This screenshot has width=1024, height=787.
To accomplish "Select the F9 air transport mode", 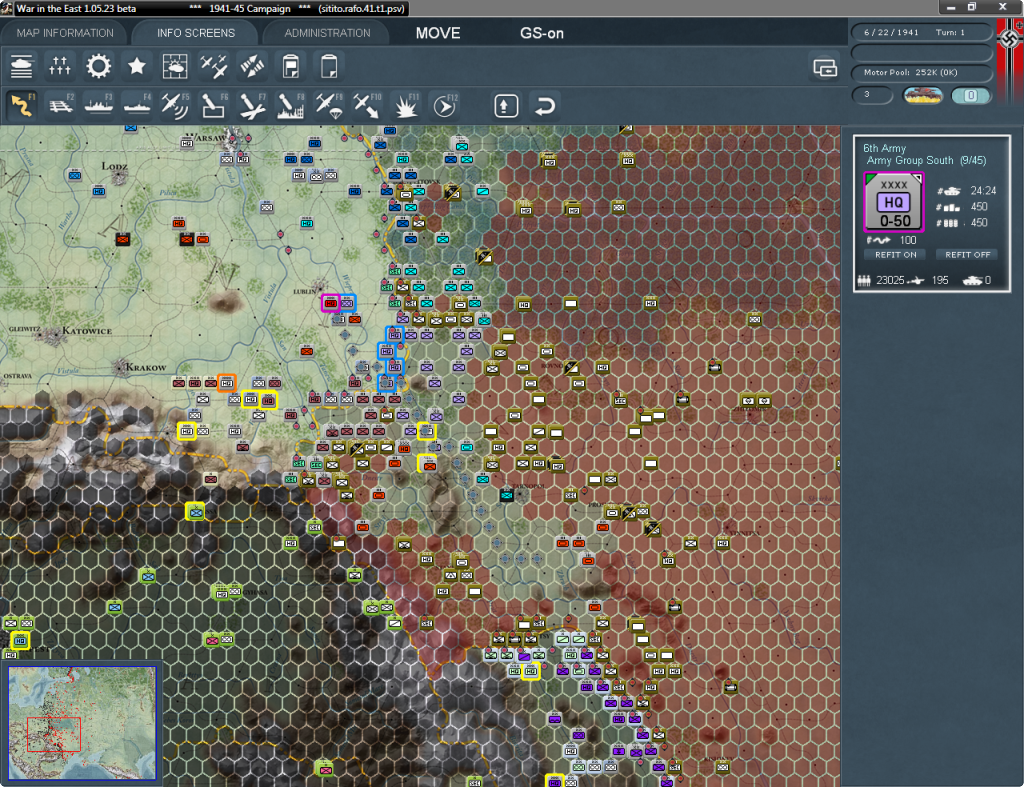I will [x=328, y=106].
